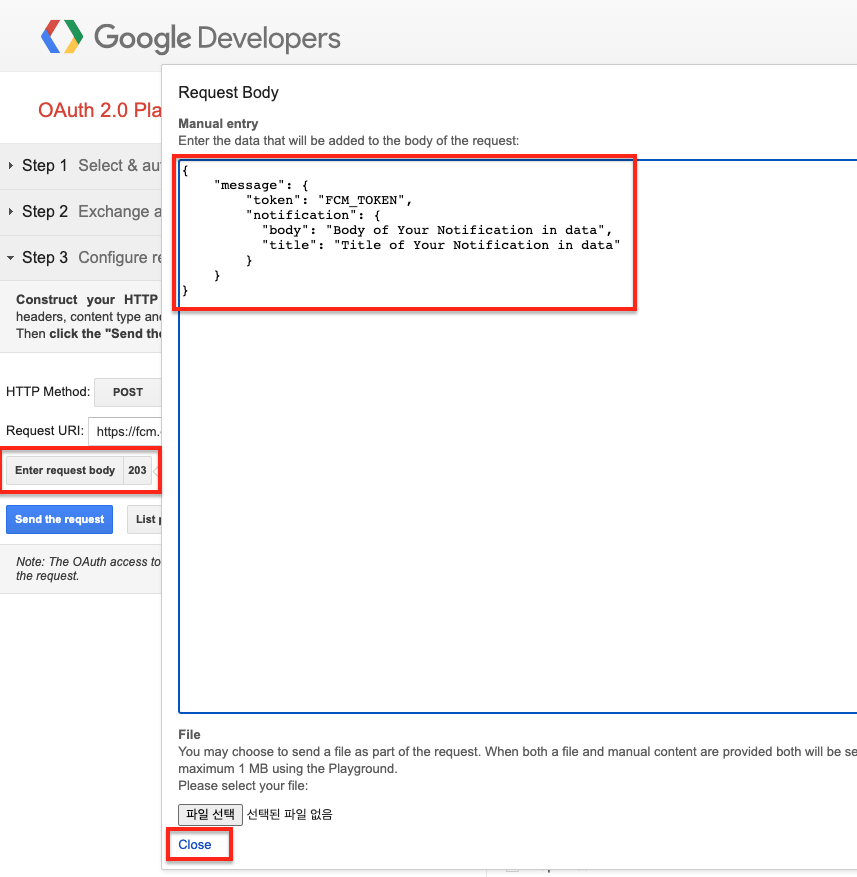Click the "Note: The OAuth access" text
857x877 pixels.
click(88, 562)
